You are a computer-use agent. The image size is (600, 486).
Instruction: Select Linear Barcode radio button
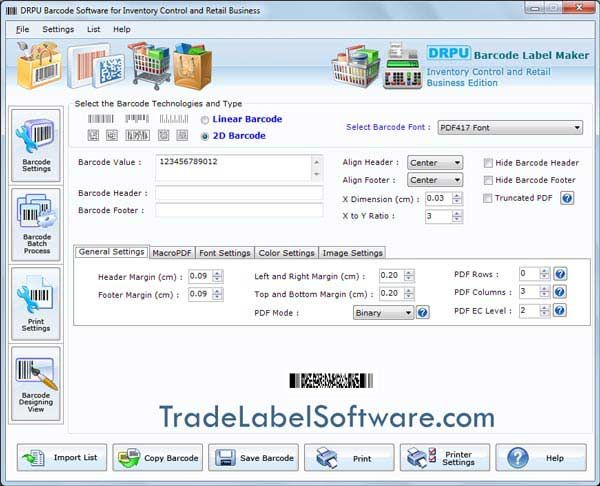205,120
